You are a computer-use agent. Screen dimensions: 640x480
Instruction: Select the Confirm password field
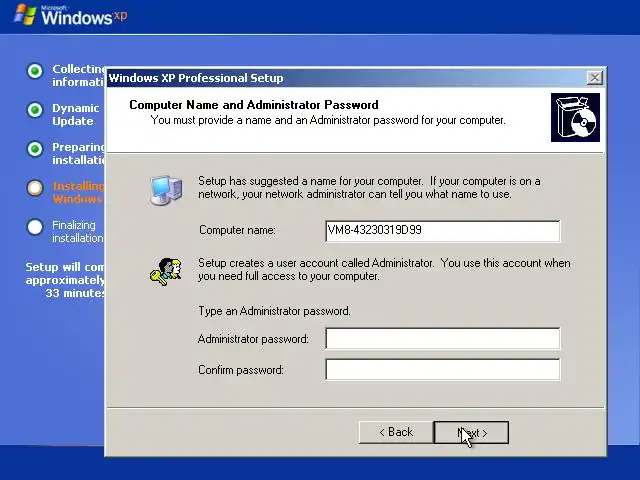point(443,370)
